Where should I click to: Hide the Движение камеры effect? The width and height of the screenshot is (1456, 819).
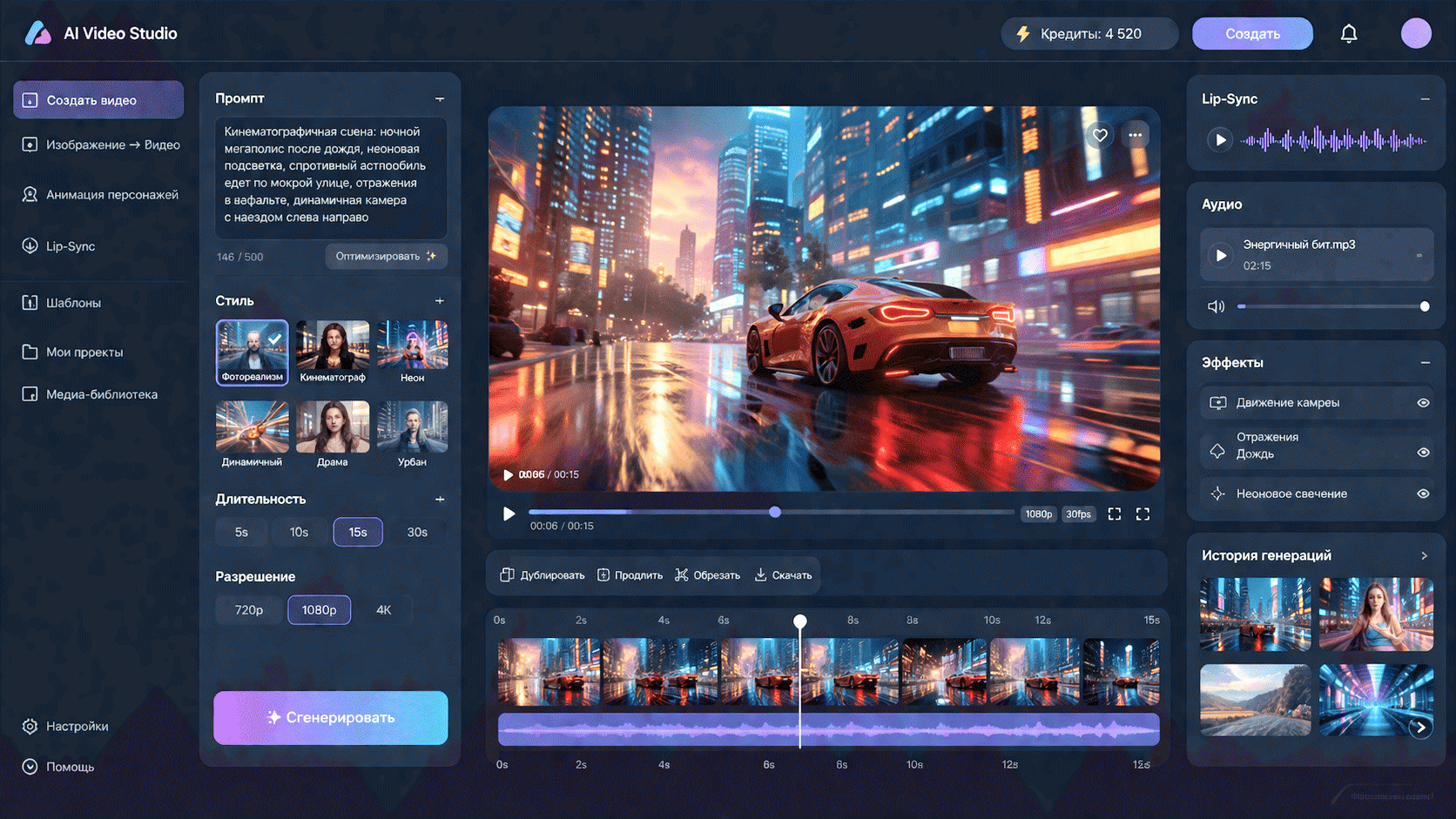(x=1423, y=403)
